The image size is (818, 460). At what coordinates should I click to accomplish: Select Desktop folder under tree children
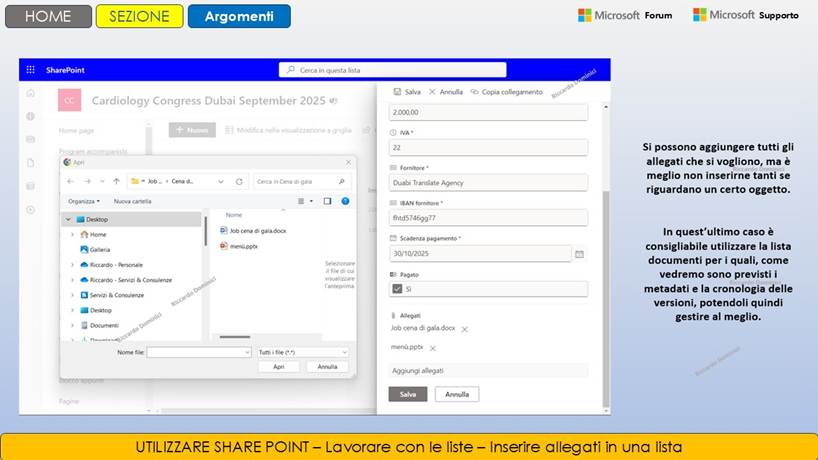pyautogui.click(x=96, y=310)
